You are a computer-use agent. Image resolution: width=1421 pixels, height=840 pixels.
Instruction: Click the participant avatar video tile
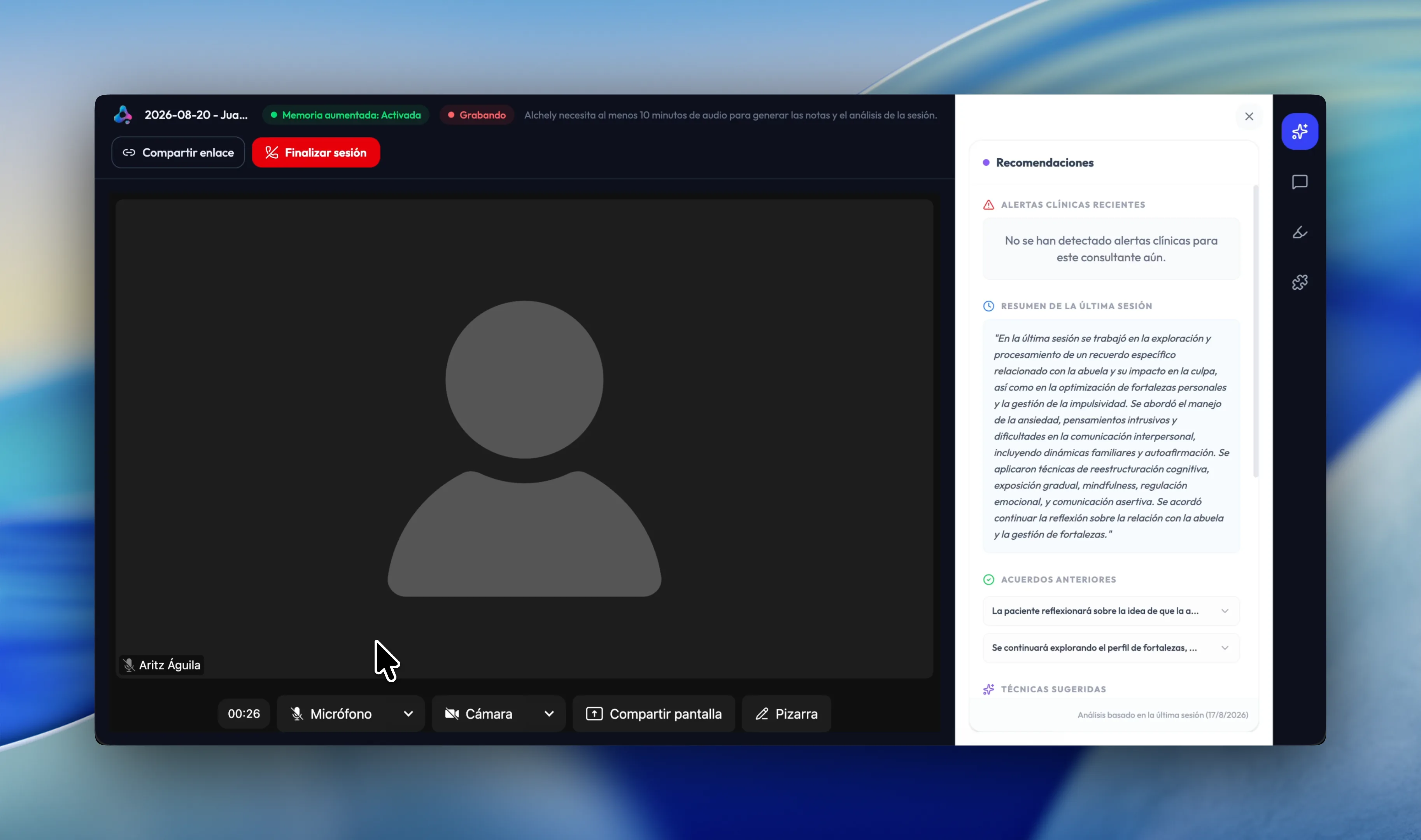coord(524,438)
